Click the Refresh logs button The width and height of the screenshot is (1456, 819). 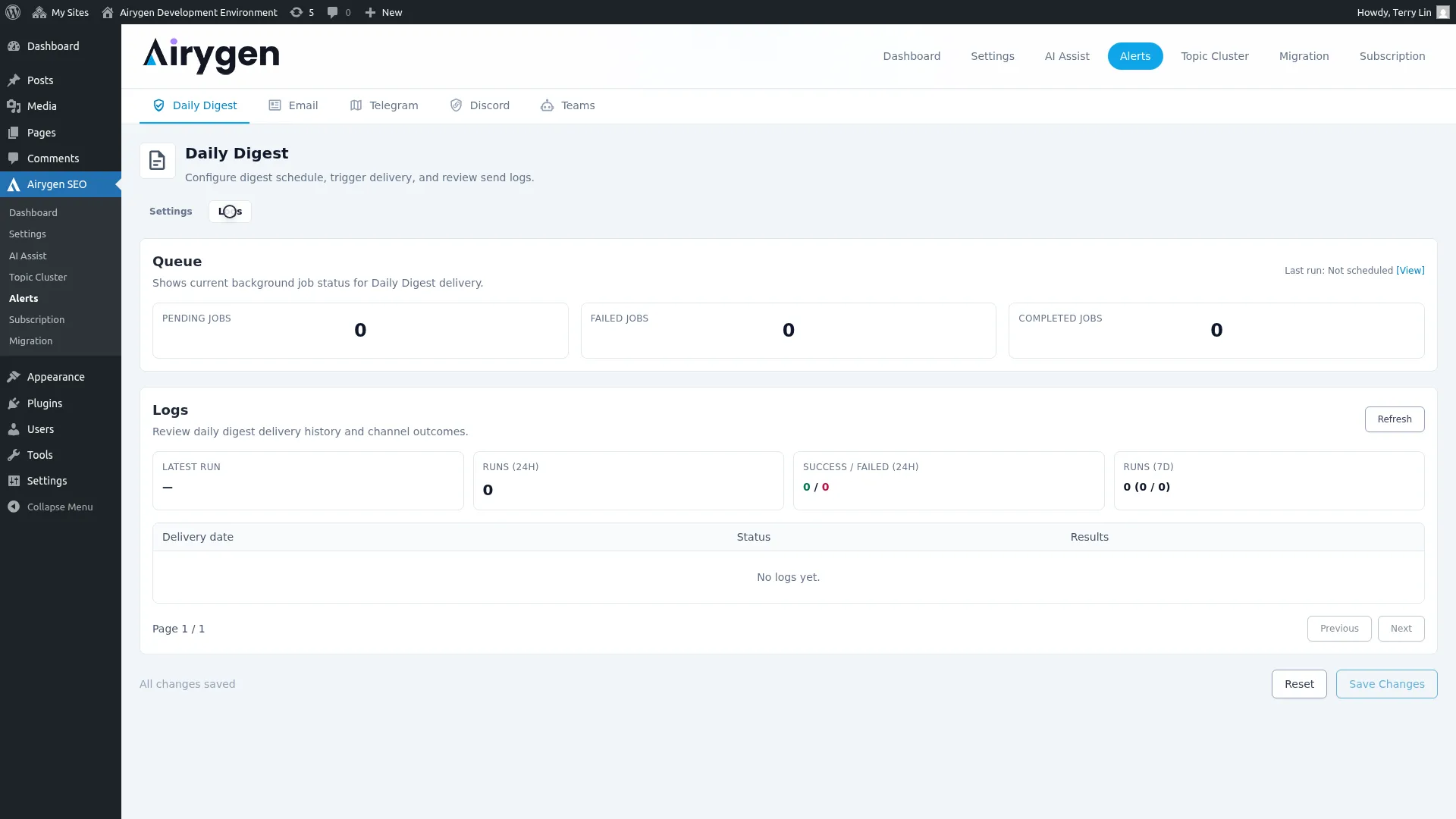coord(1394,419)
